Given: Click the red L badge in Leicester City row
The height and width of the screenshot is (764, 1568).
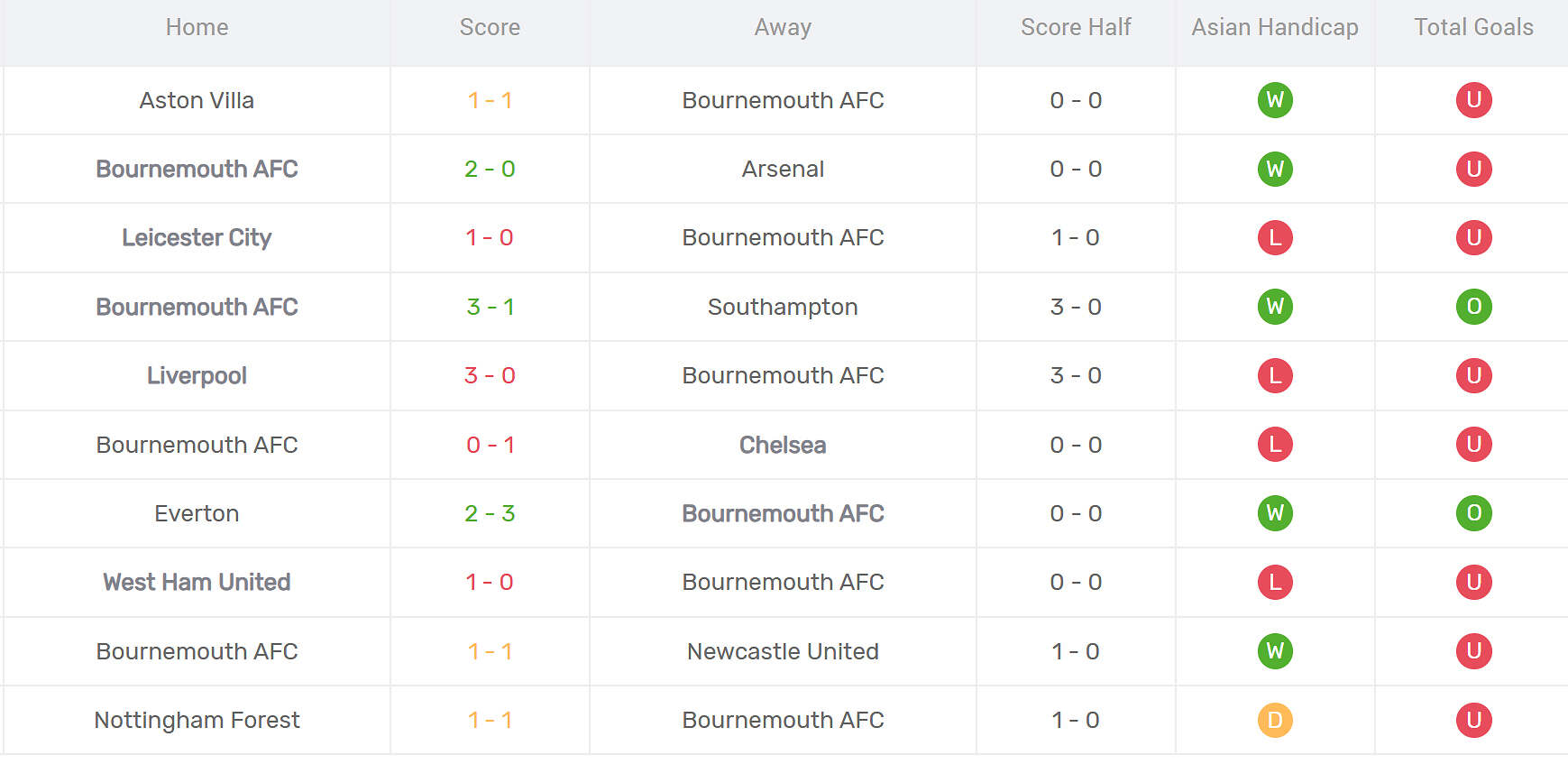Looking at the screenshot, I should coord(1274,238).
